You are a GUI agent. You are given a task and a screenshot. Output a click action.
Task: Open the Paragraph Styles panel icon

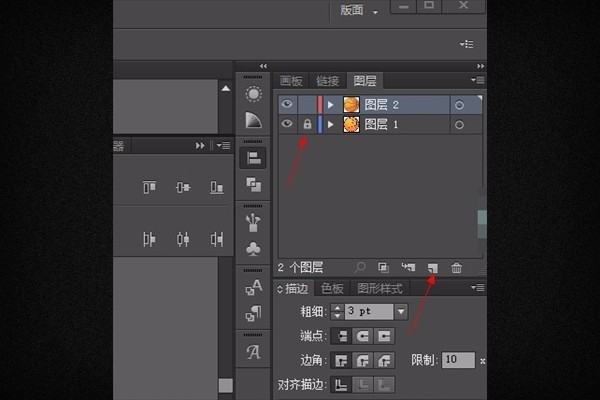(253, 313)
